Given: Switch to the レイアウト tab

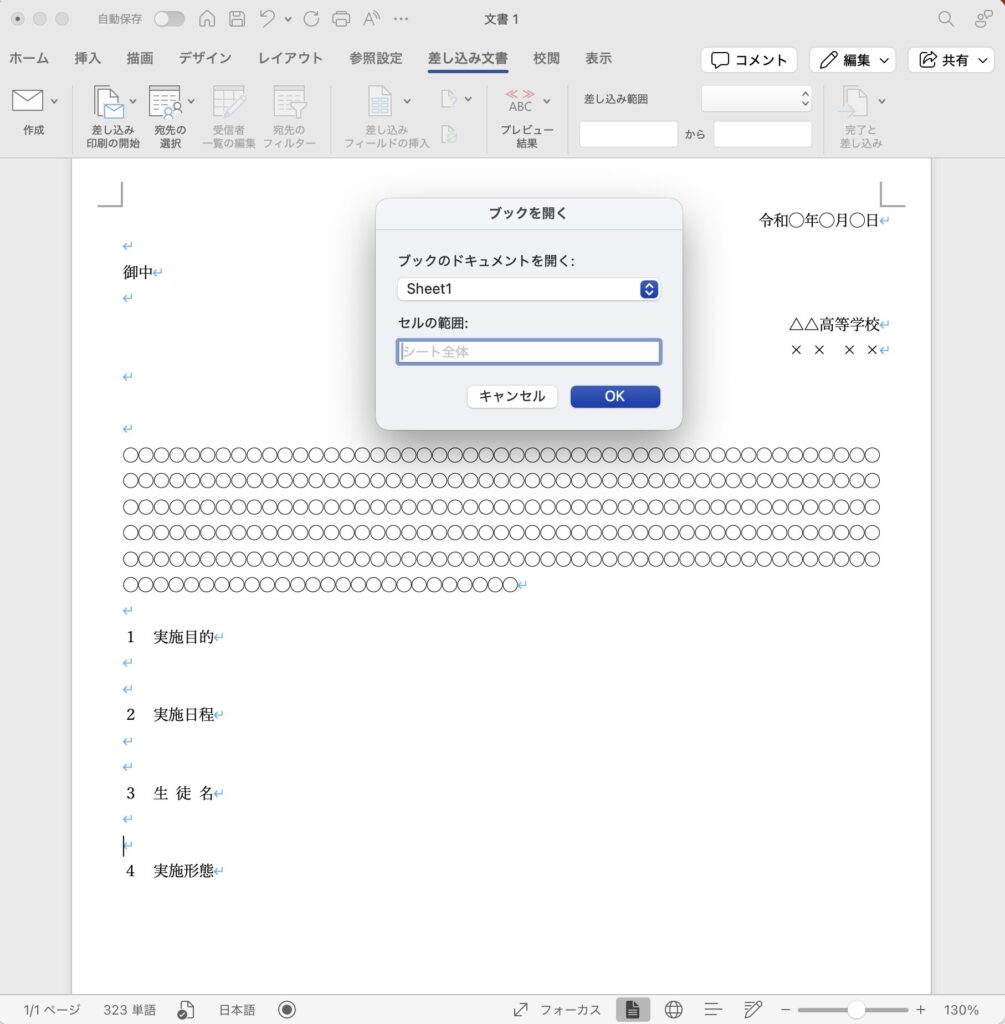Looking at the screenshot, I should (290, 58).
